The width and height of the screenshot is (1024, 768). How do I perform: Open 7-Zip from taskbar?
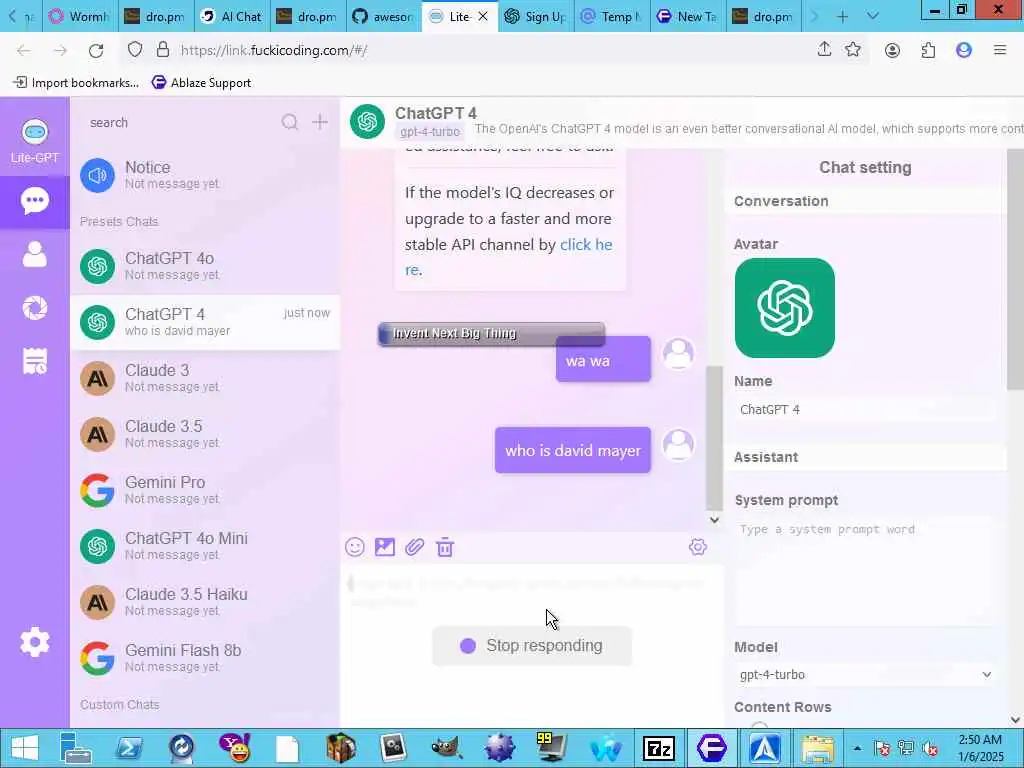click(x=658, y=748)
